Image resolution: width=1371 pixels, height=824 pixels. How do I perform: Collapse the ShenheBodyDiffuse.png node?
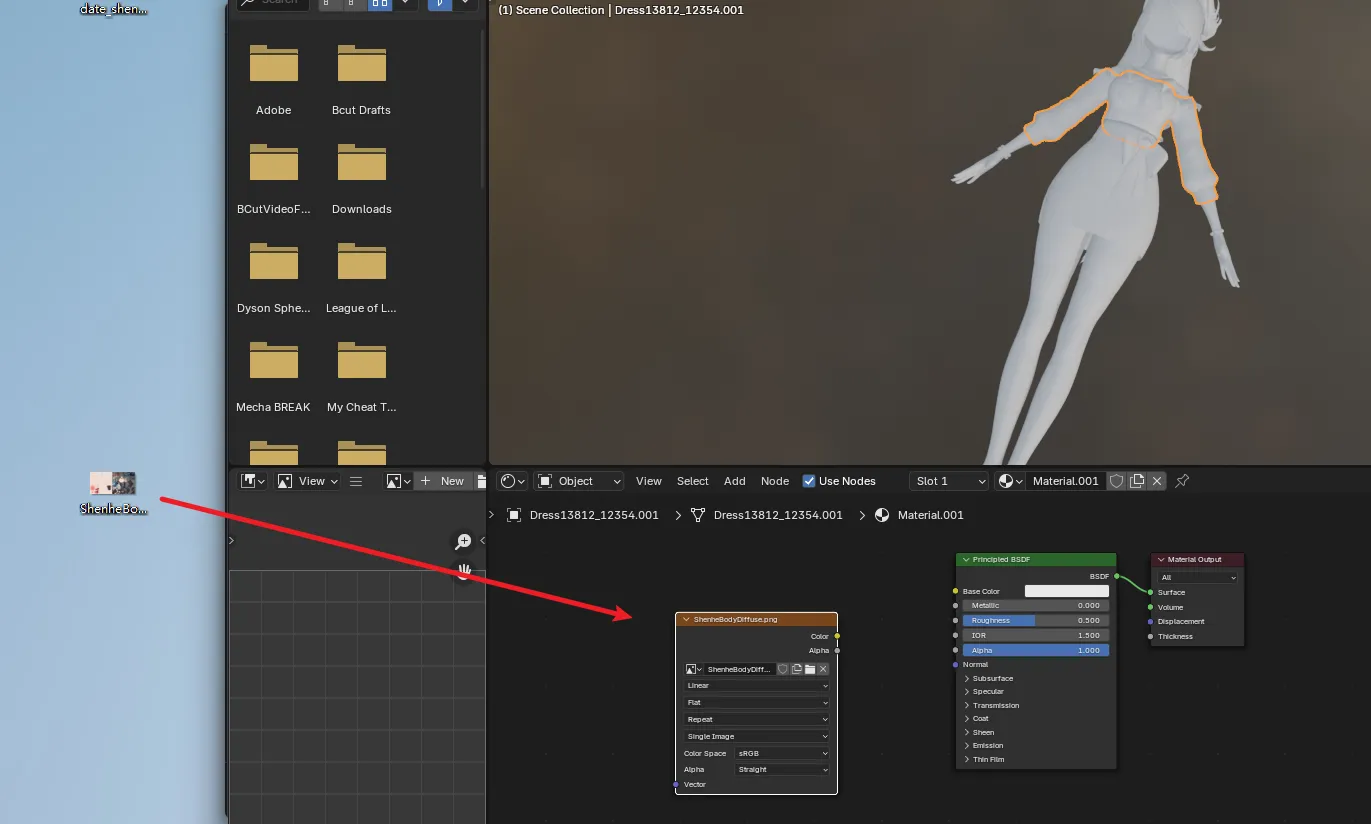click(x=685, y=620)
